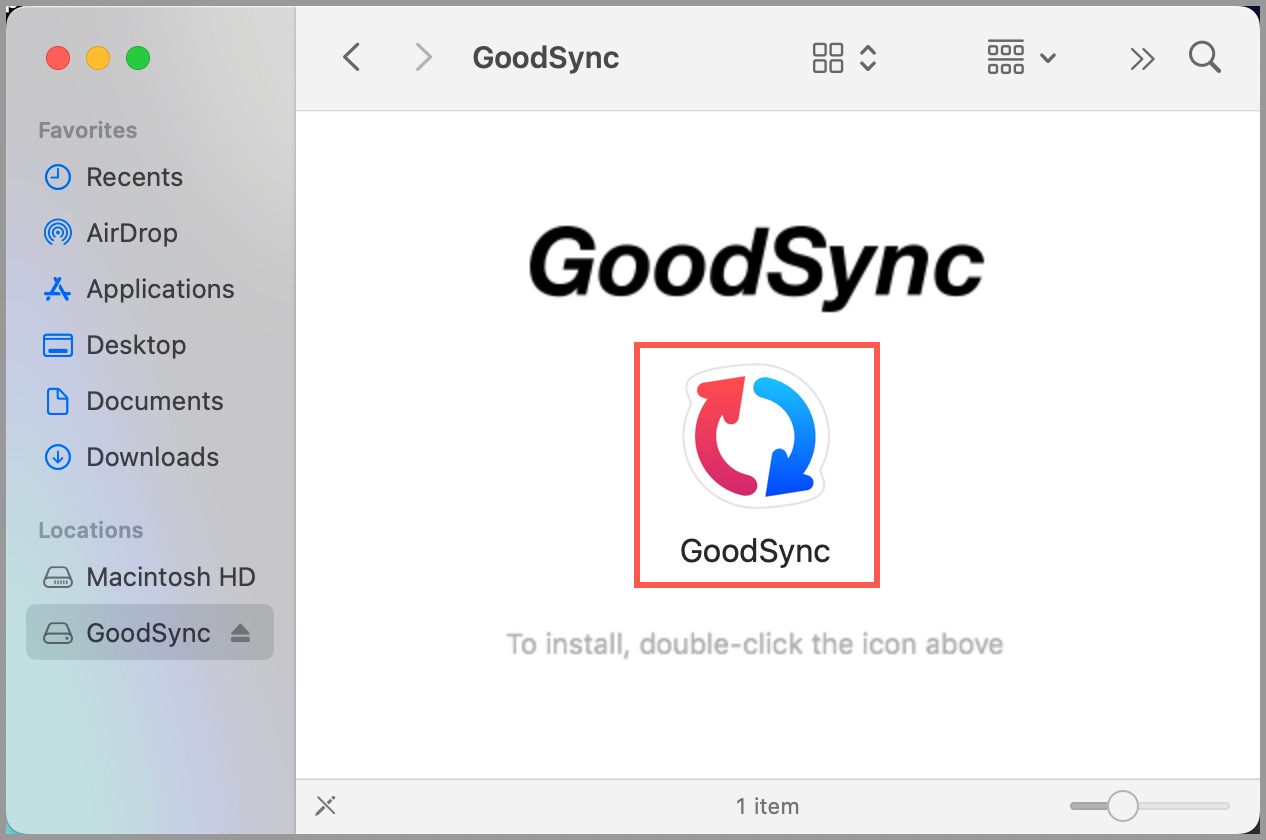Open the icon view switcher

coord(844,58)
